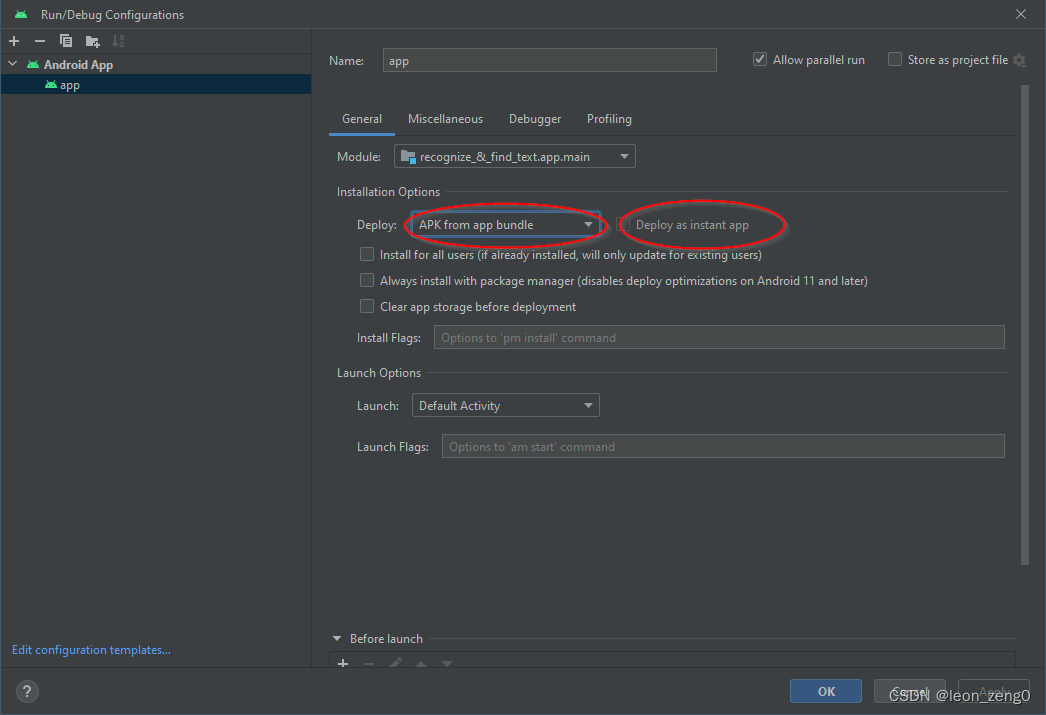The image size is (1046, 715).
Task: Remove the selected configuration
Action: pyautogui.click(x=40, y=41)
